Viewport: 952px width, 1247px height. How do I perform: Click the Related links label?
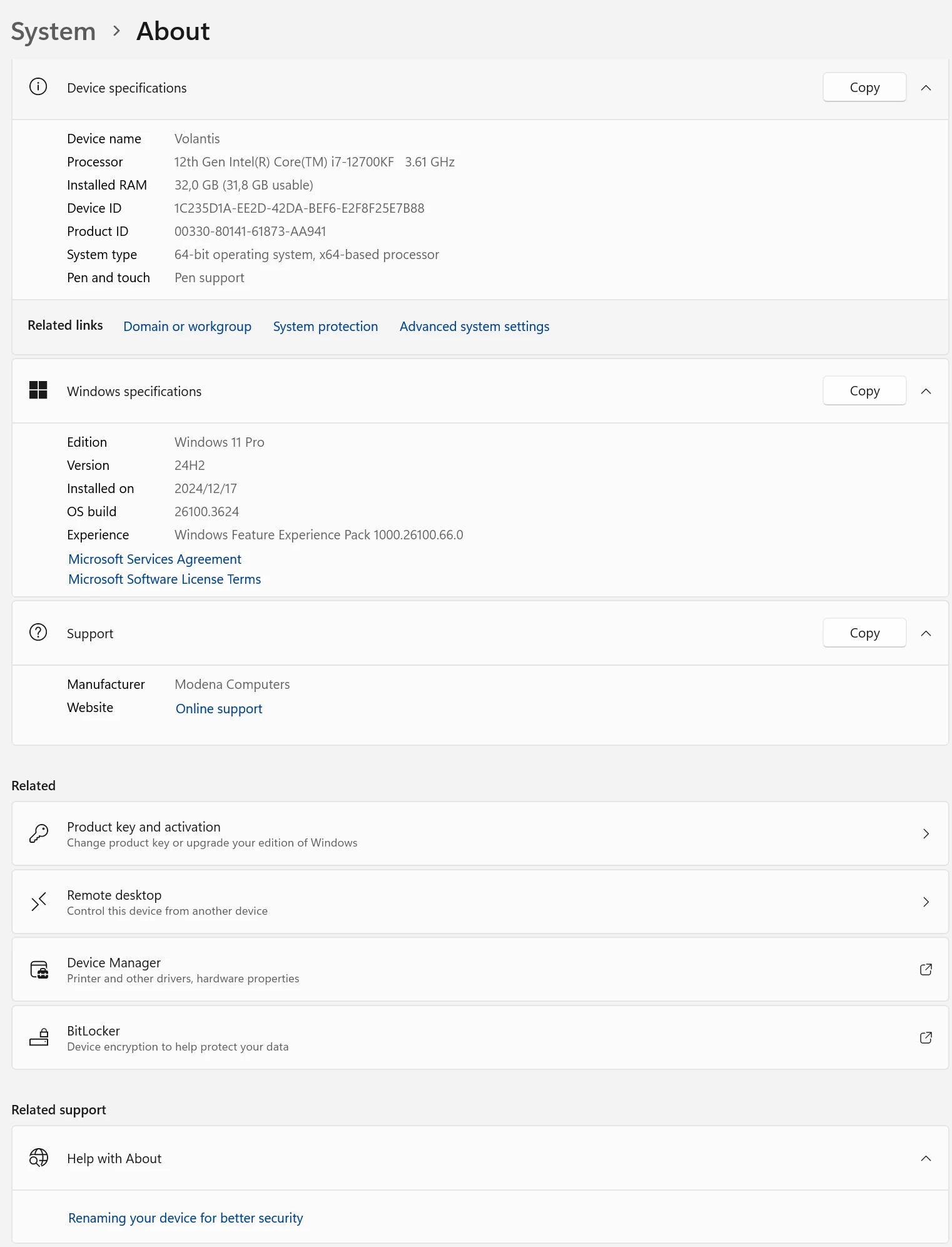pyautogui.click(x=65, y=325)
